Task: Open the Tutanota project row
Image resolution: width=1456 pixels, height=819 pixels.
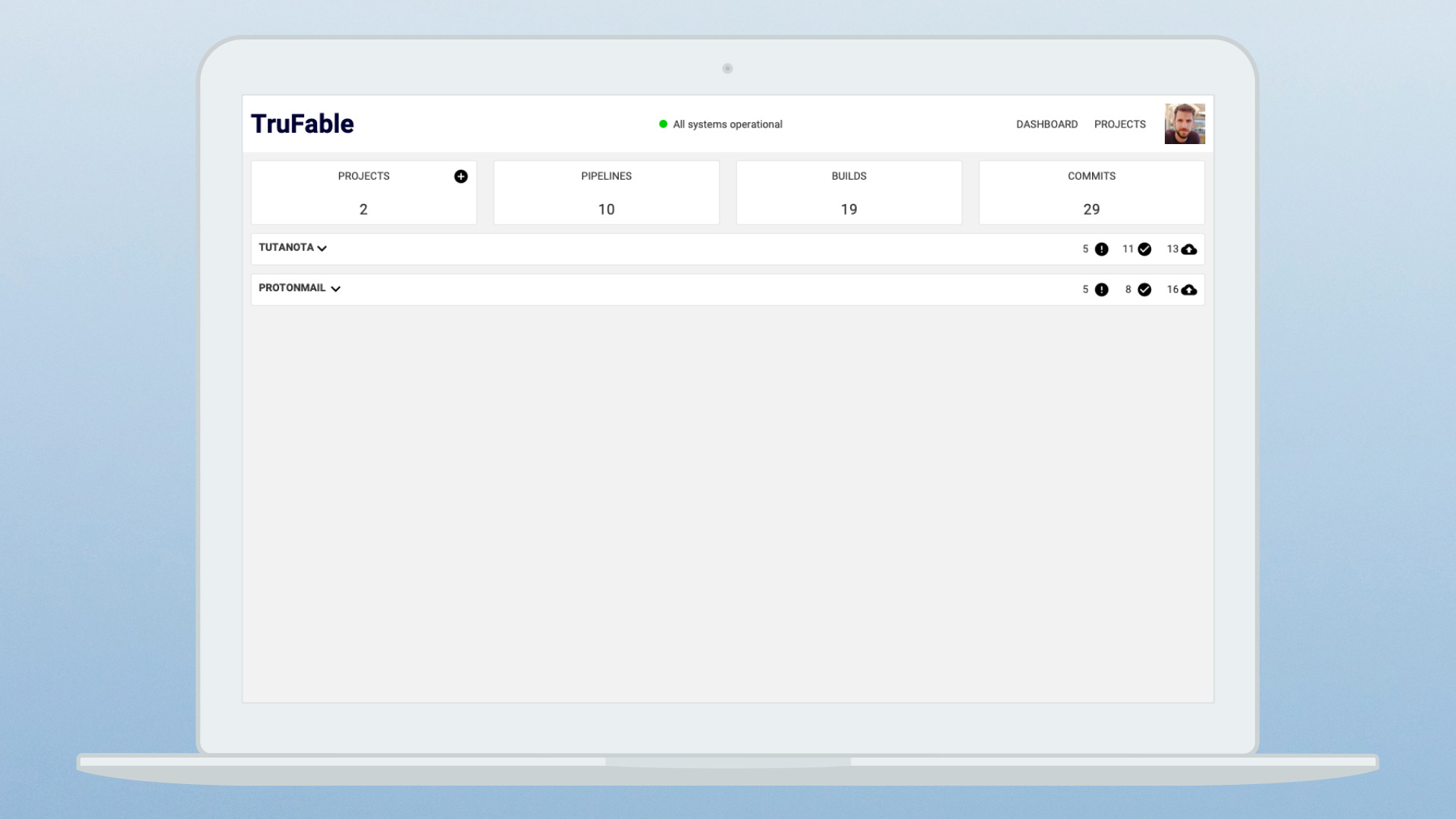Action: (x=682, y=249)
